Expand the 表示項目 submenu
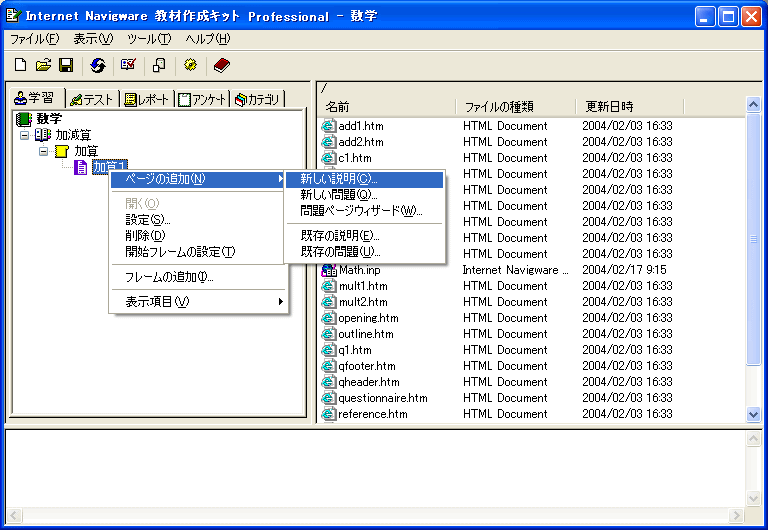This screenshot has height=530, width=768. click(x=198, y=301)
